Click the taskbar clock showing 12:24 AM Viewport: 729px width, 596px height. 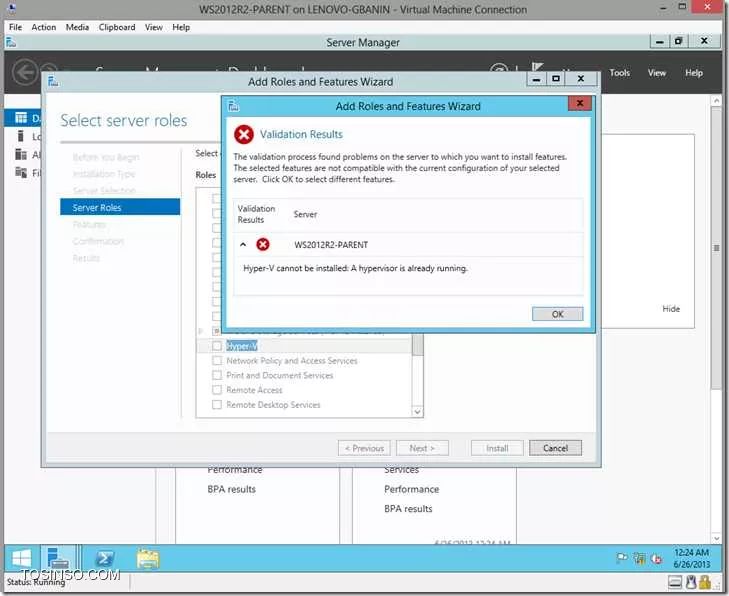(692, 558)
